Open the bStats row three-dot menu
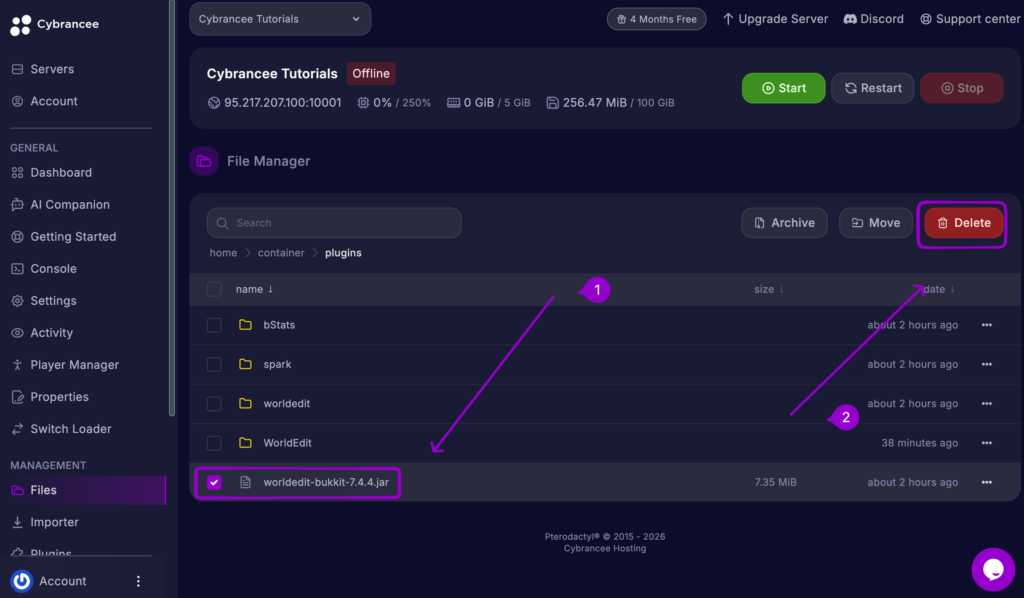This screenshot has width=1024, height=598. point(986,325)
